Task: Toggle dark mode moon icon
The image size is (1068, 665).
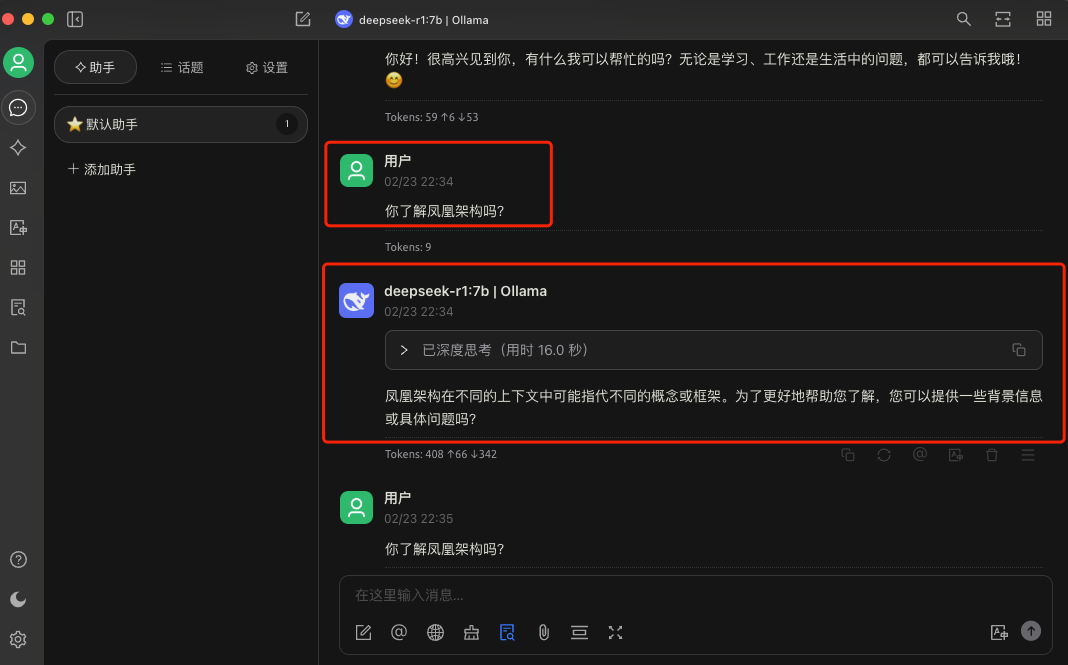Action: [x=18, y=600]
